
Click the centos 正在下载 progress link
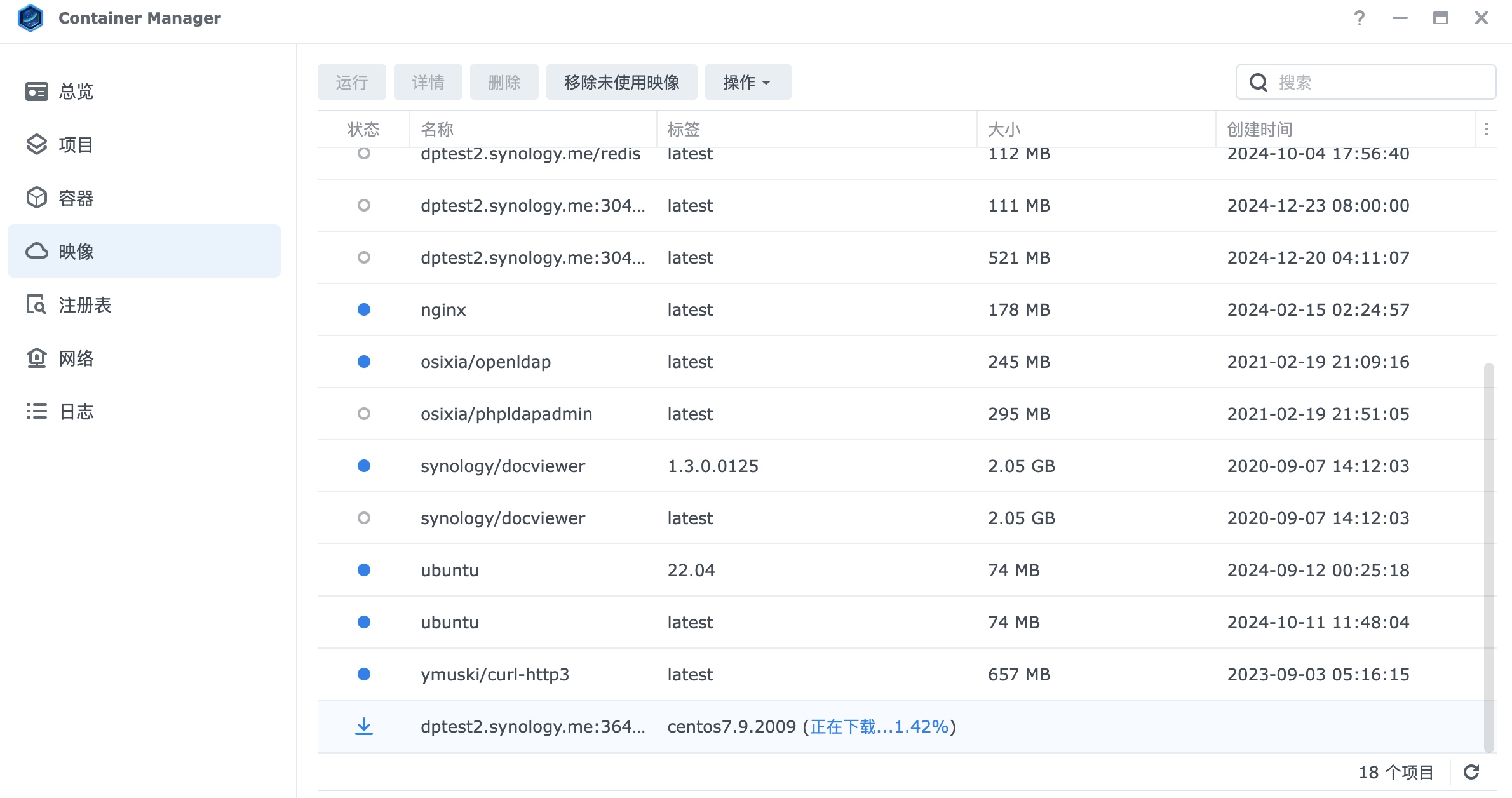pos(879,726)
